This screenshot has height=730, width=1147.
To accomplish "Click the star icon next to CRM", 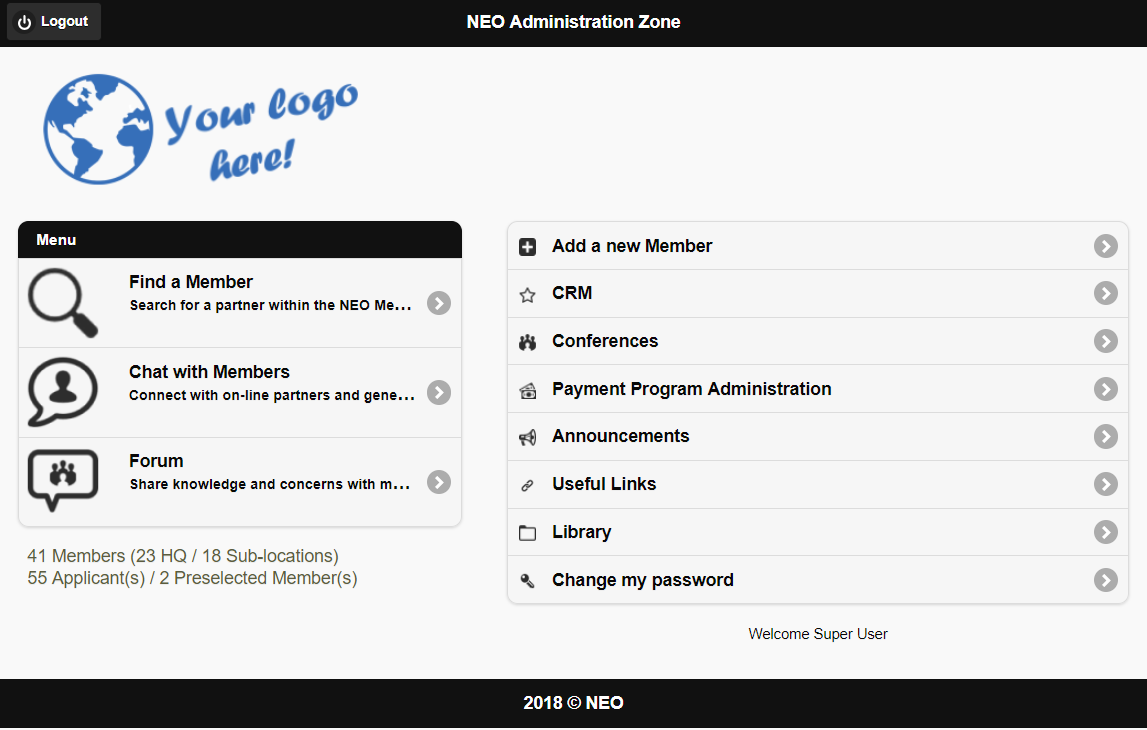I will tap(527, 295).
